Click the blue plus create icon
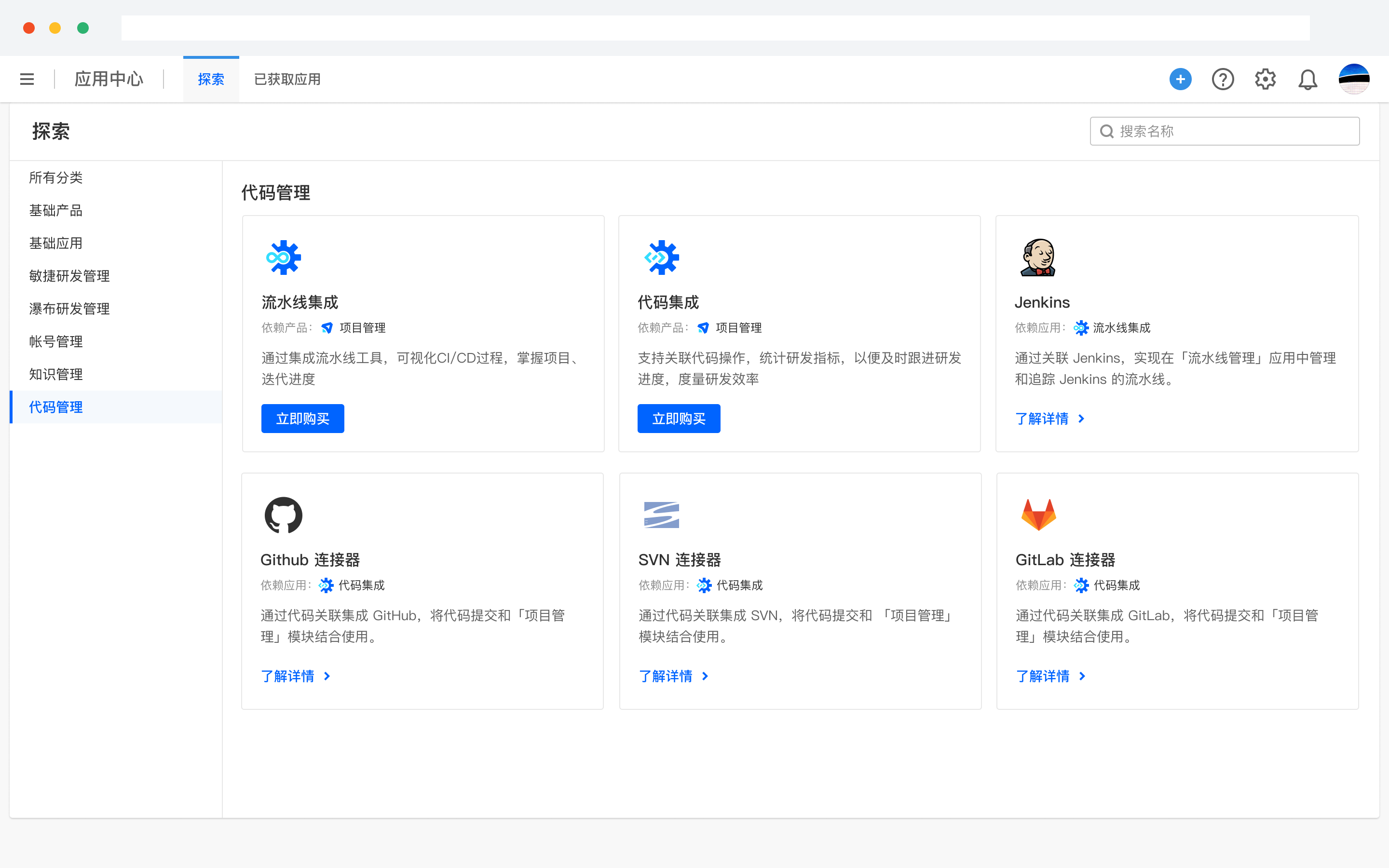Viewport: 1389px width, 868px height. point(1180,79)
